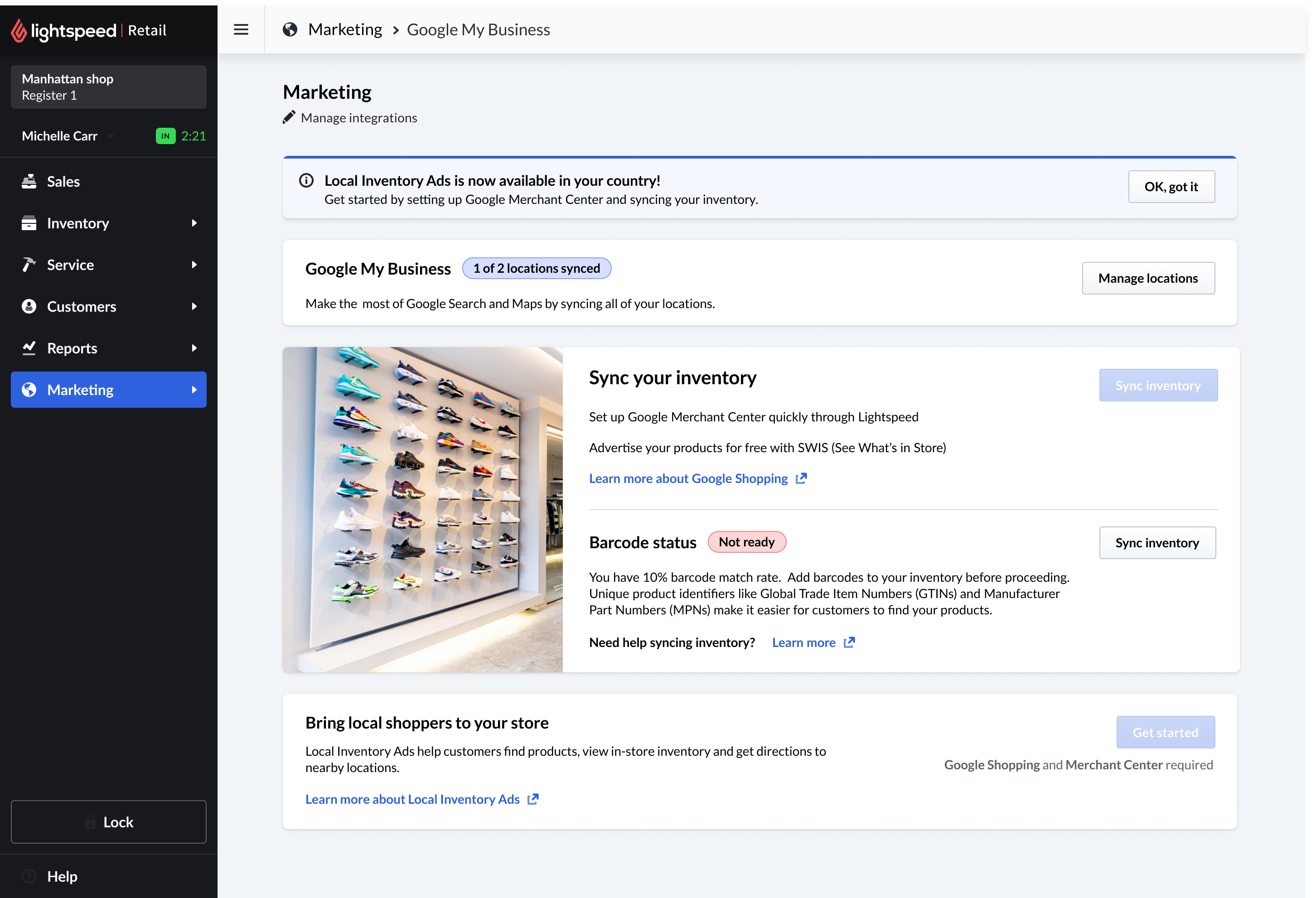Click Marketing in the breadcrumb
This screenshot has height=898, width=1316.
point(345,29)
